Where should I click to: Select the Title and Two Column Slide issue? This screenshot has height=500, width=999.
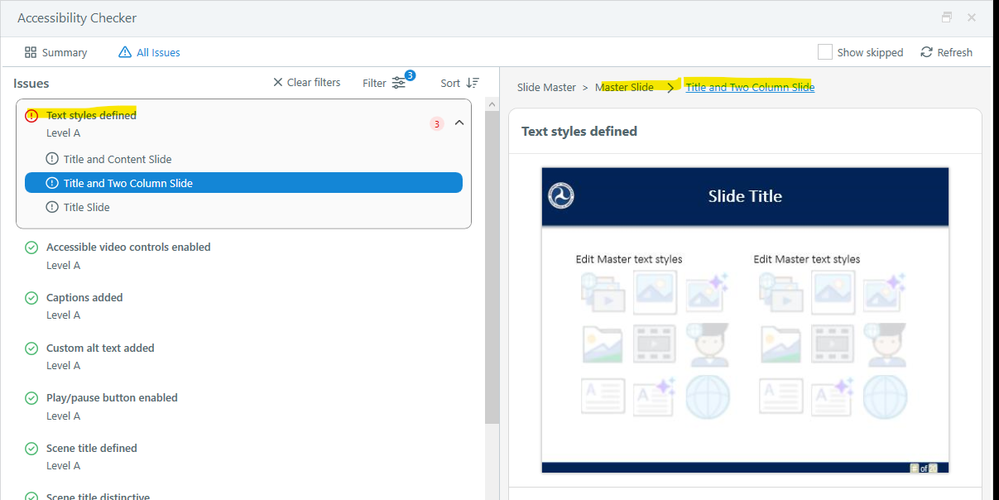243,183
